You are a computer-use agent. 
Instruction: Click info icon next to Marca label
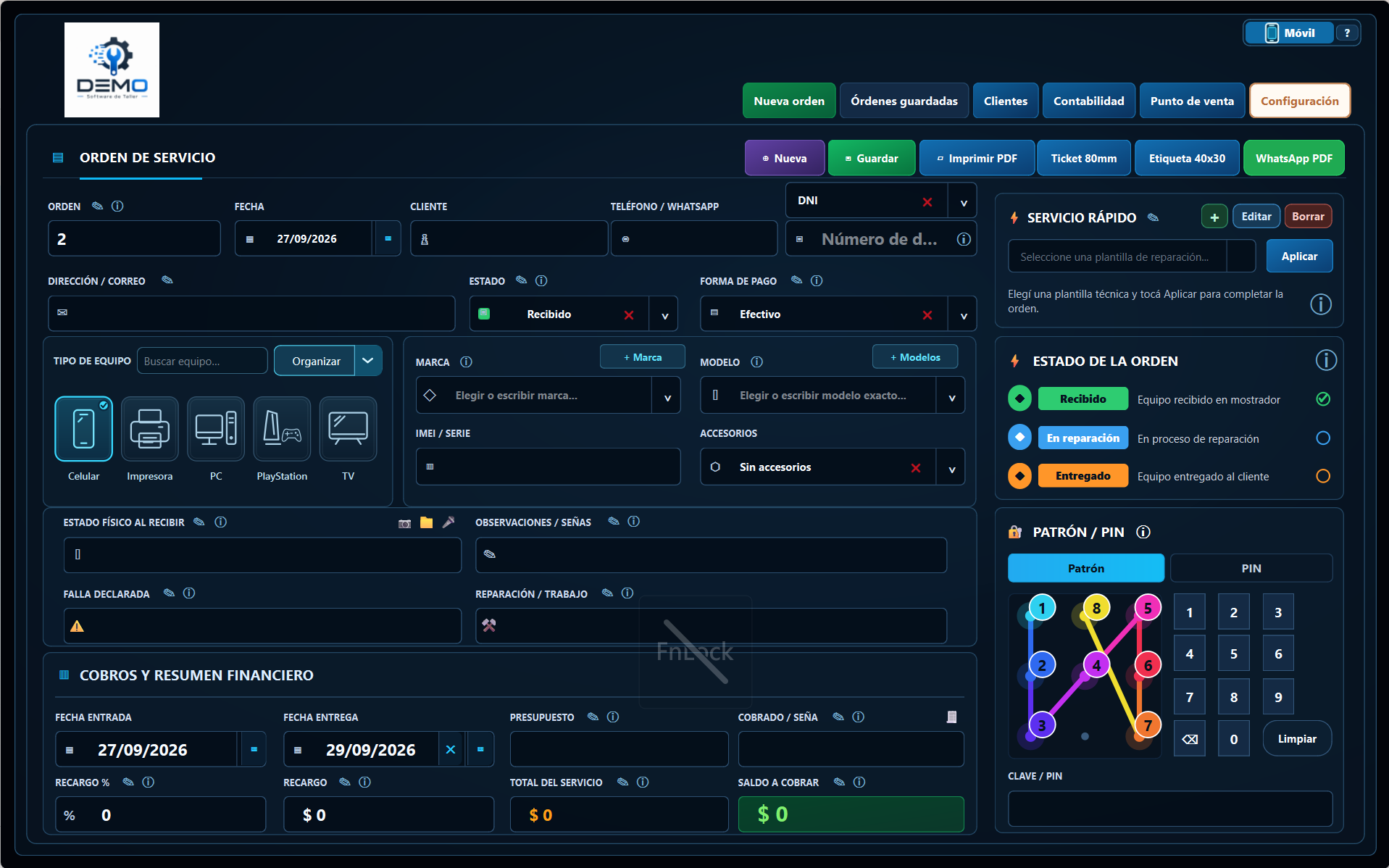point(466,362)
